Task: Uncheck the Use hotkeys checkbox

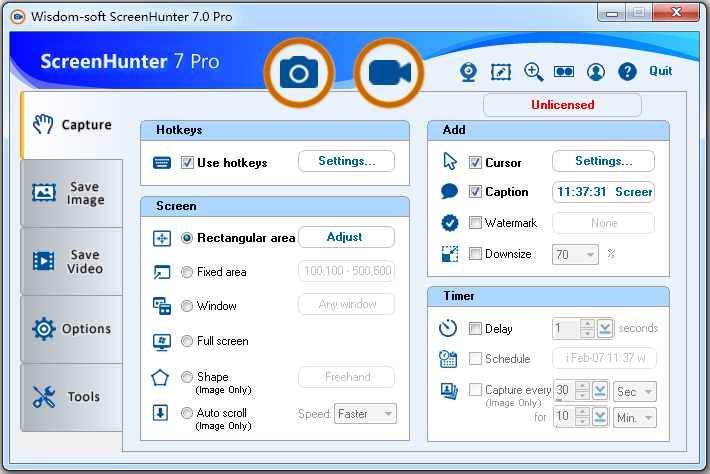Action: tap(188, 162)
